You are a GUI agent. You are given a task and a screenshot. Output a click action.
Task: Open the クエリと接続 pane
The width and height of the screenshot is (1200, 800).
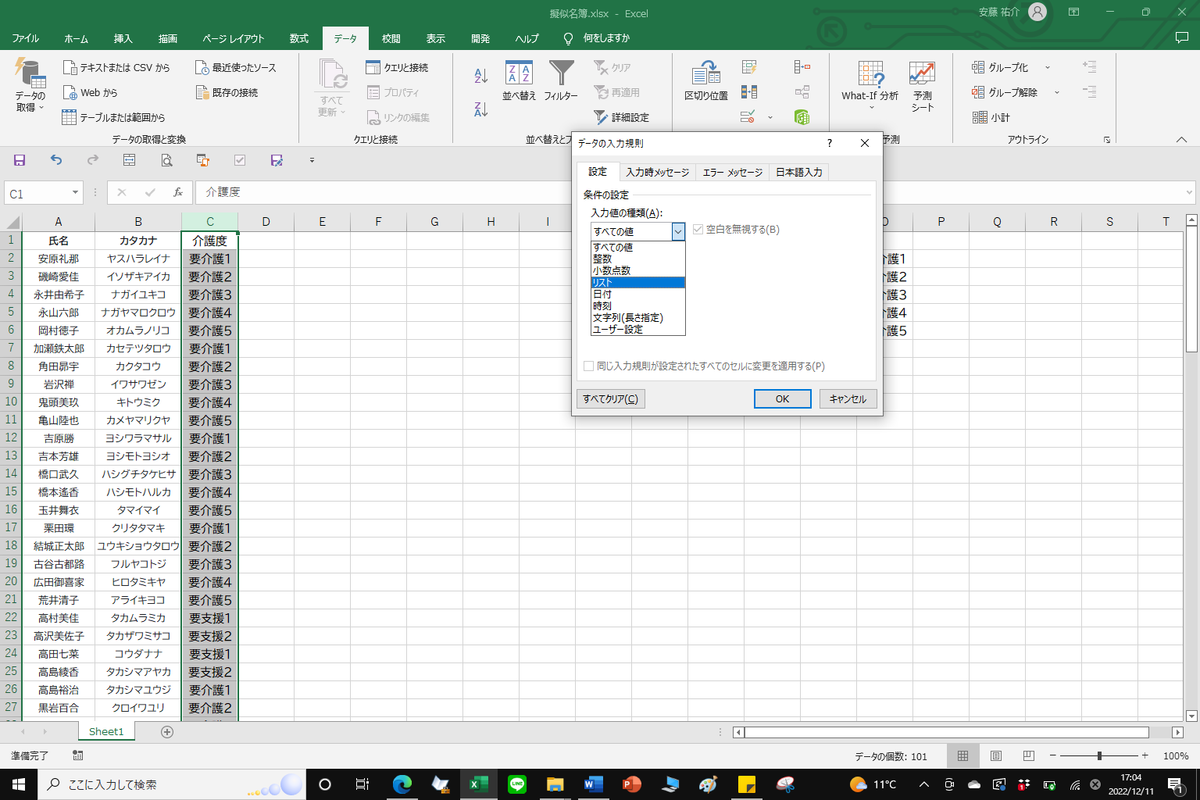(x=396, y=67)
